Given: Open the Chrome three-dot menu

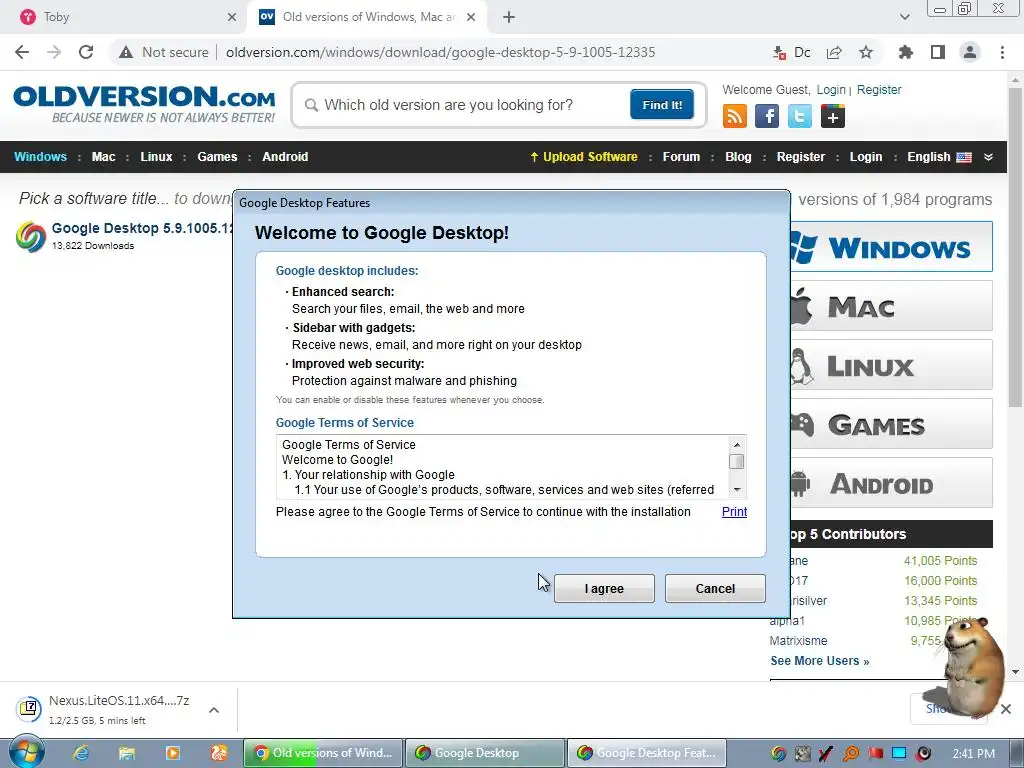Looking at the screenshot, I should pos(1002,52).
